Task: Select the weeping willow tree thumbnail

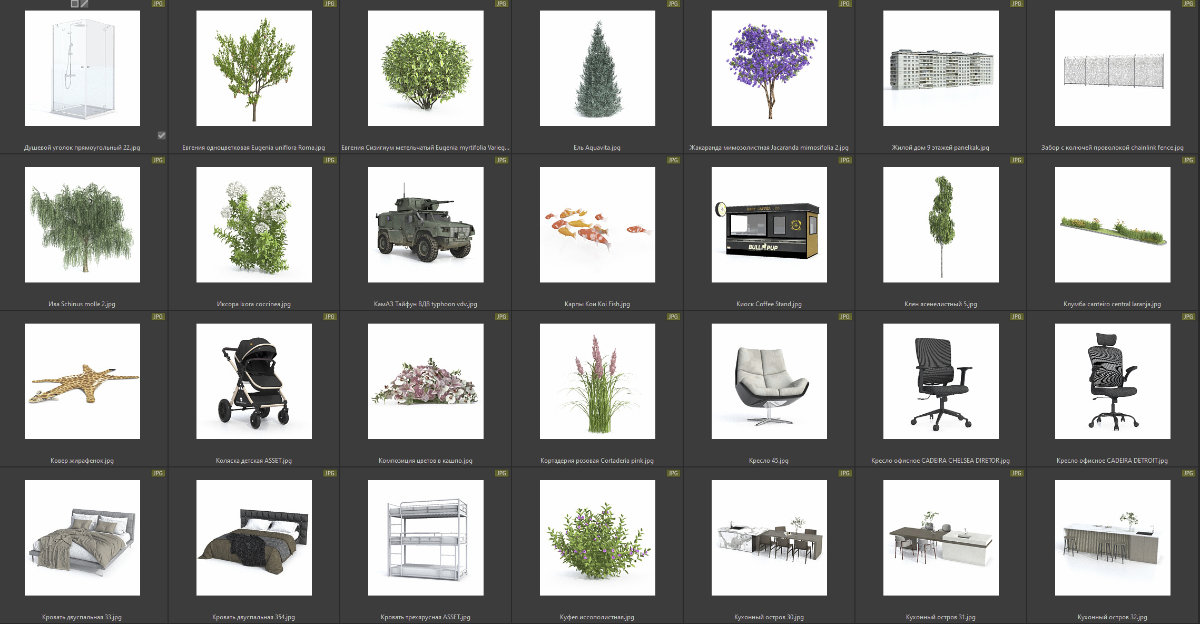Action: tap(81, 224)
